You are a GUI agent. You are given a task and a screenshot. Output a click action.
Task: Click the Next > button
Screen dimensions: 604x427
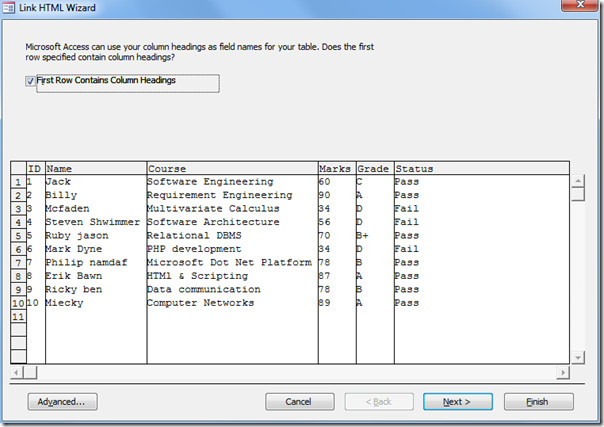pos(458,402)
